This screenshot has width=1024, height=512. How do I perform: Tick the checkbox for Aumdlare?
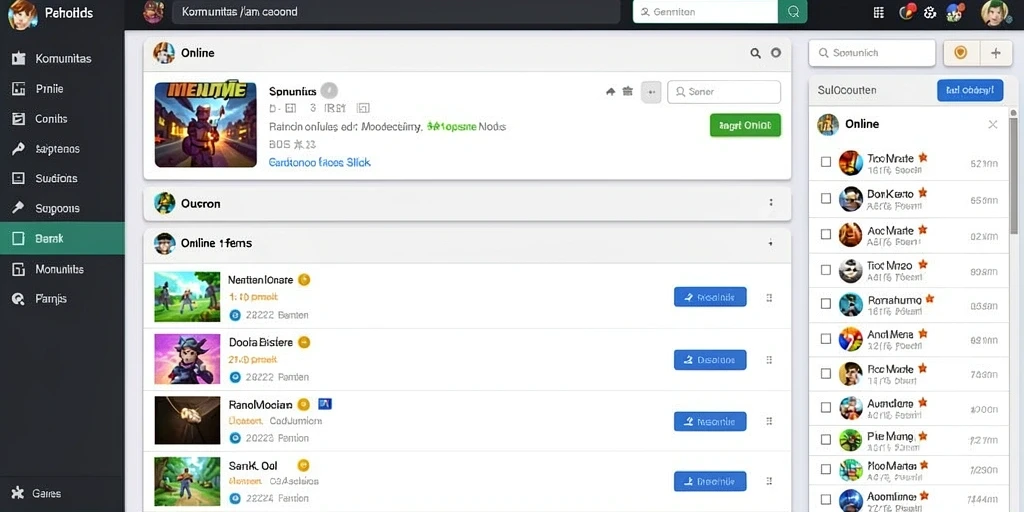[825, 408]
